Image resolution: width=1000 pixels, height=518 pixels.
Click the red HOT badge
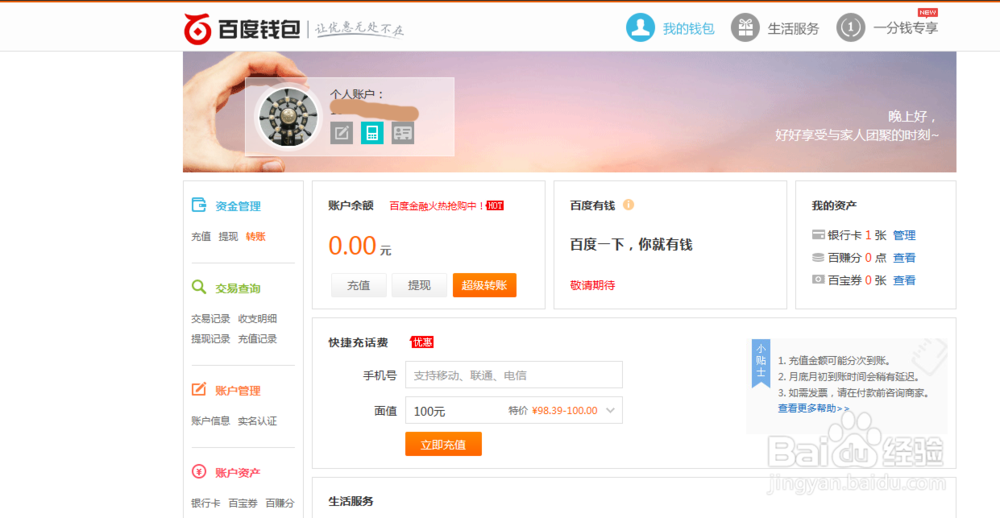click(x=496, y=205)
